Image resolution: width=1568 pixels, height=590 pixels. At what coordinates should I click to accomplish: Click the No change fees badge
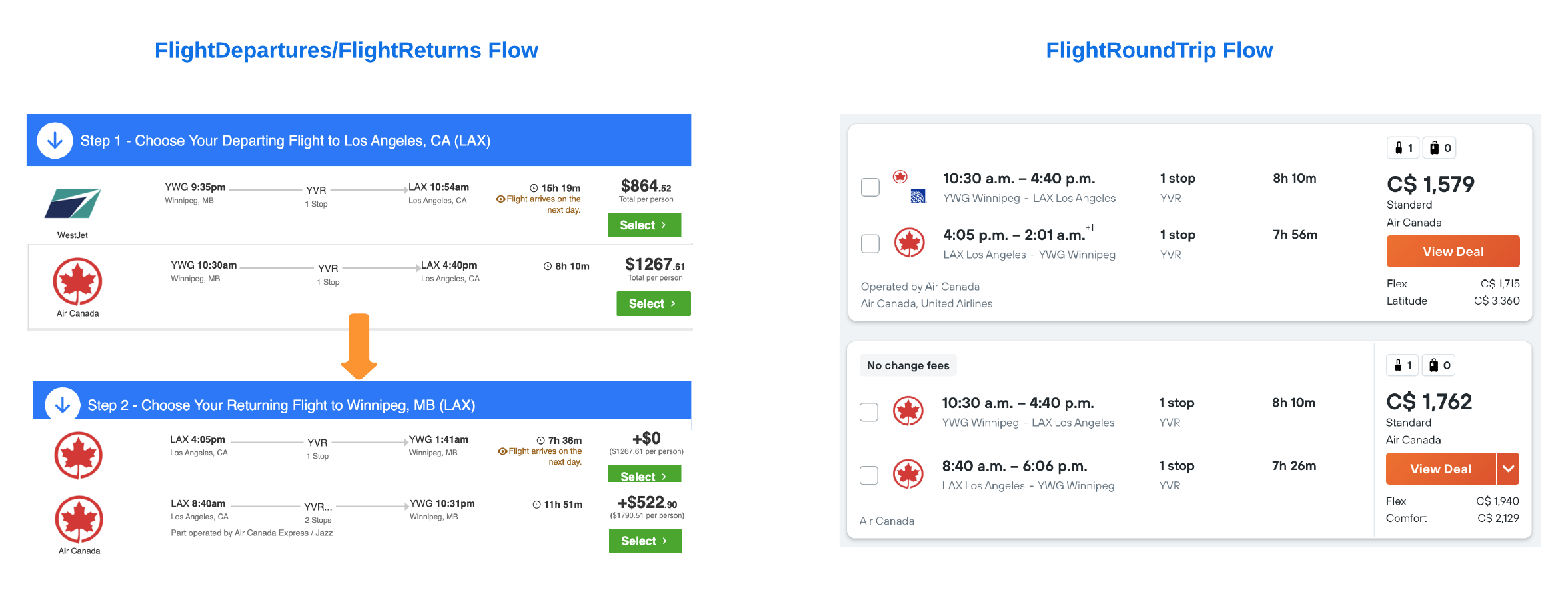[908, 365]
